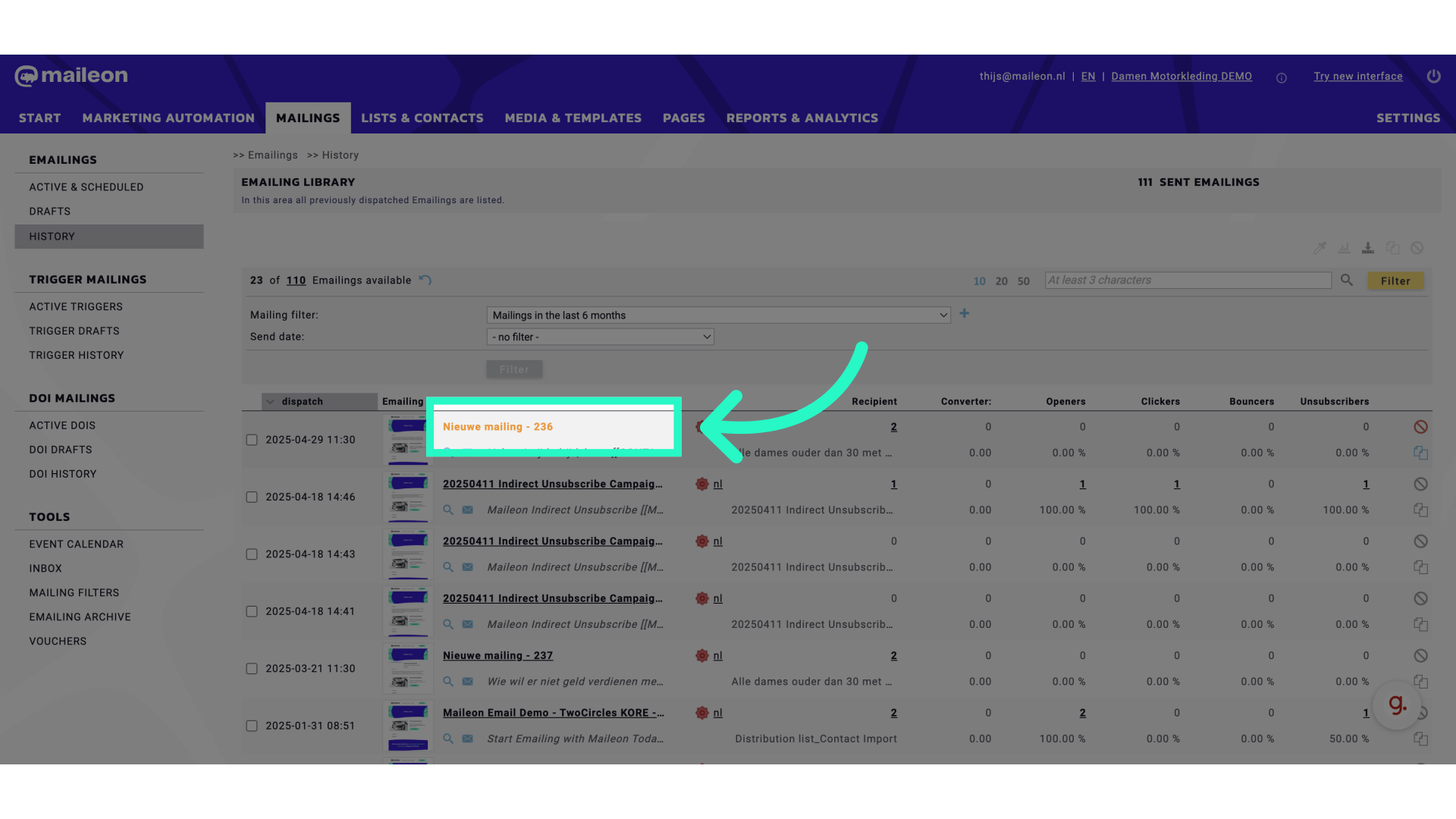Click the download icon in the action toolbar
Image resolution: width=1456 pixels, height=819 pixels.
click(x=1368, y=248)
